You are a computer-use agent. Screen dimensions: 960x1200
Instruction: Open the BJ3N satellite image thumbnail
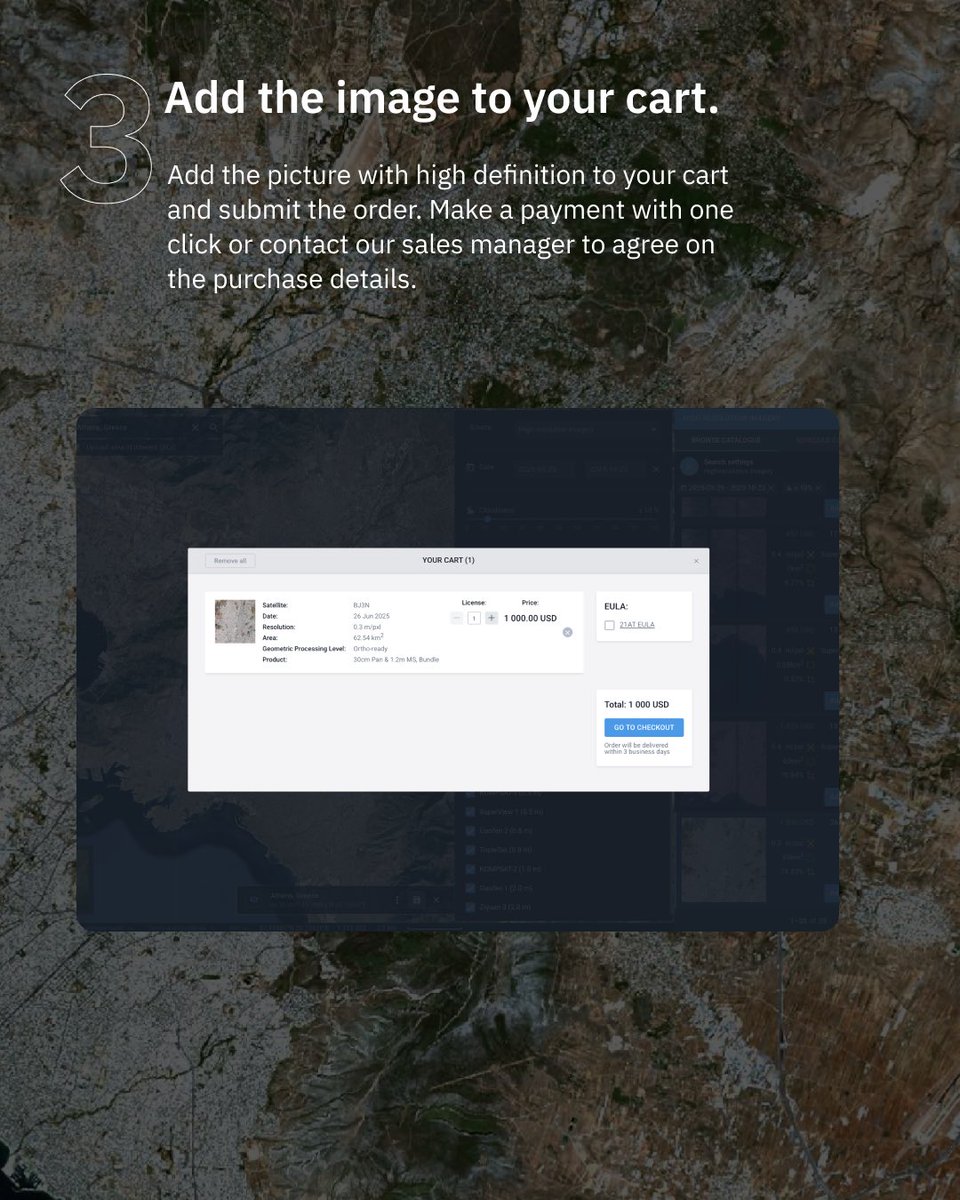pos(235,621)
